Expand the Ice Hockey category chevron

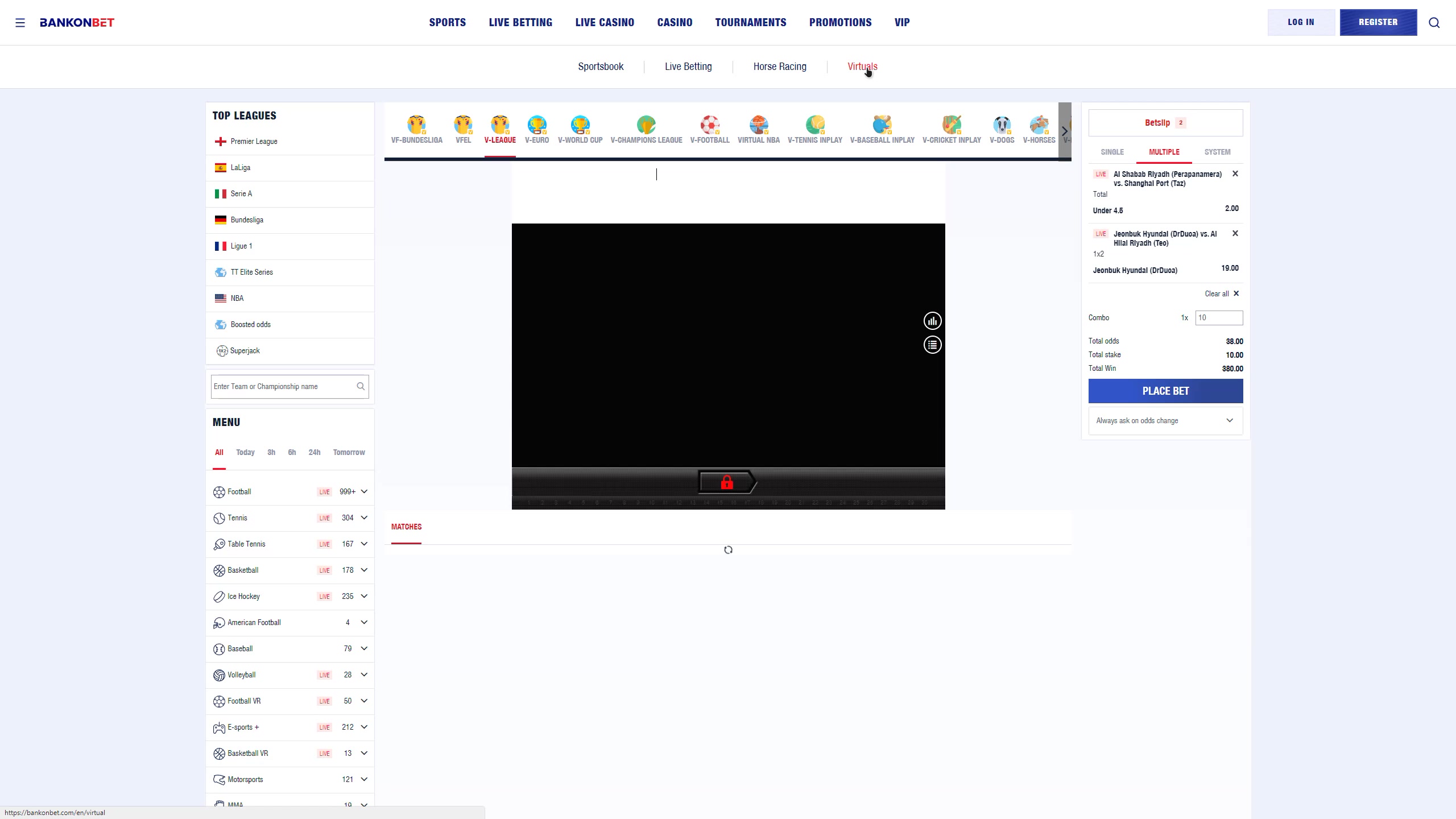[x=364, y=597]
